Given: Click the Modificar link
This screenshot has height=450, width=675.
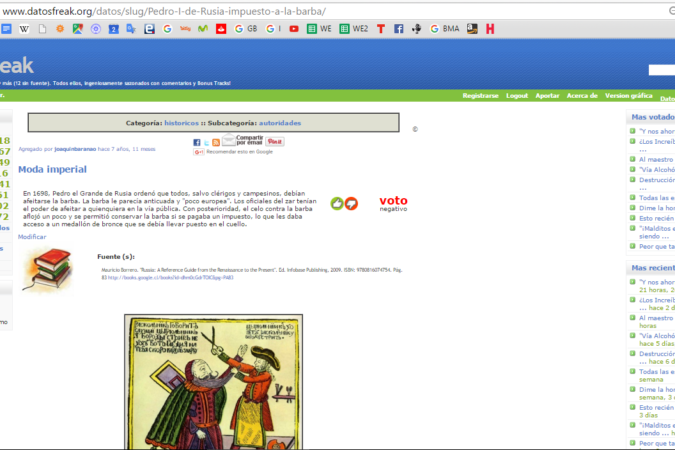Looking at the screenshot, I should [32, 237].
